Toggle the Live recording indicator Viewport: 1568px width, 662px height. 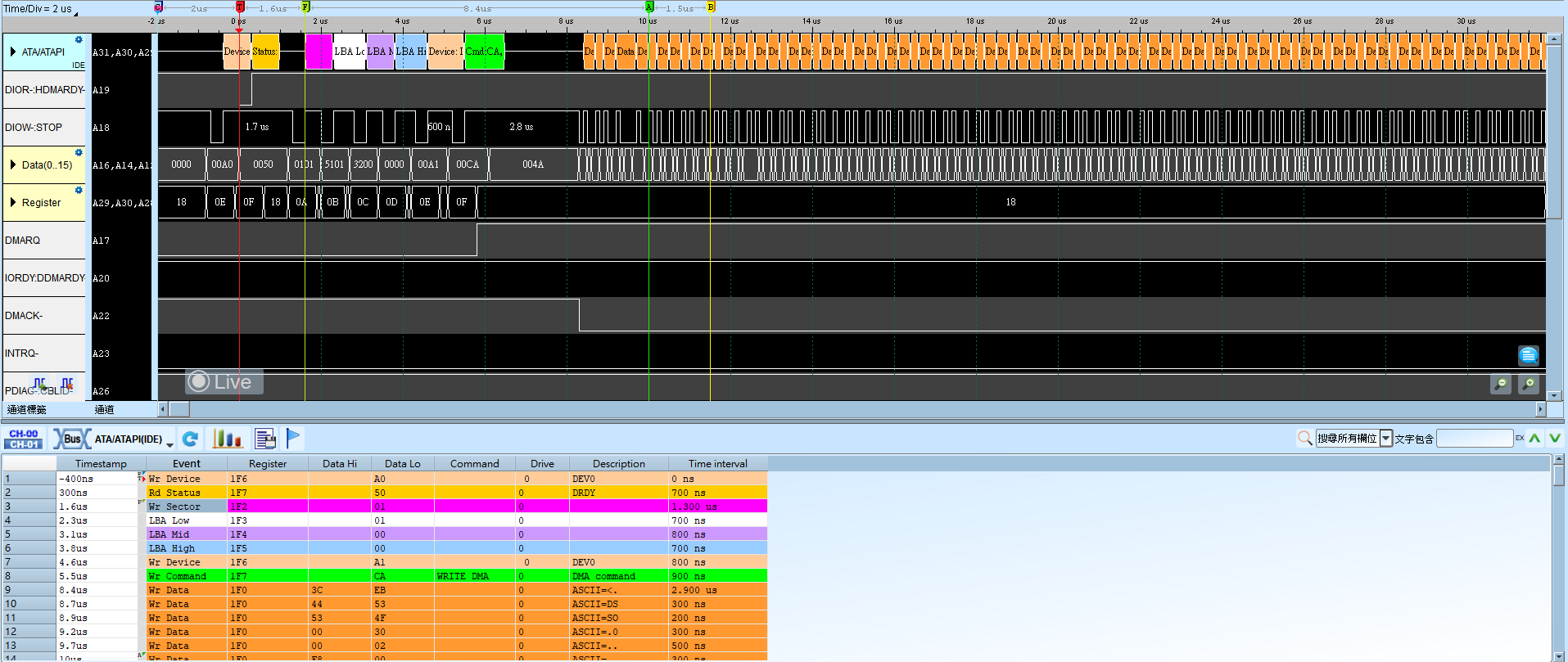tap(224, 382)
